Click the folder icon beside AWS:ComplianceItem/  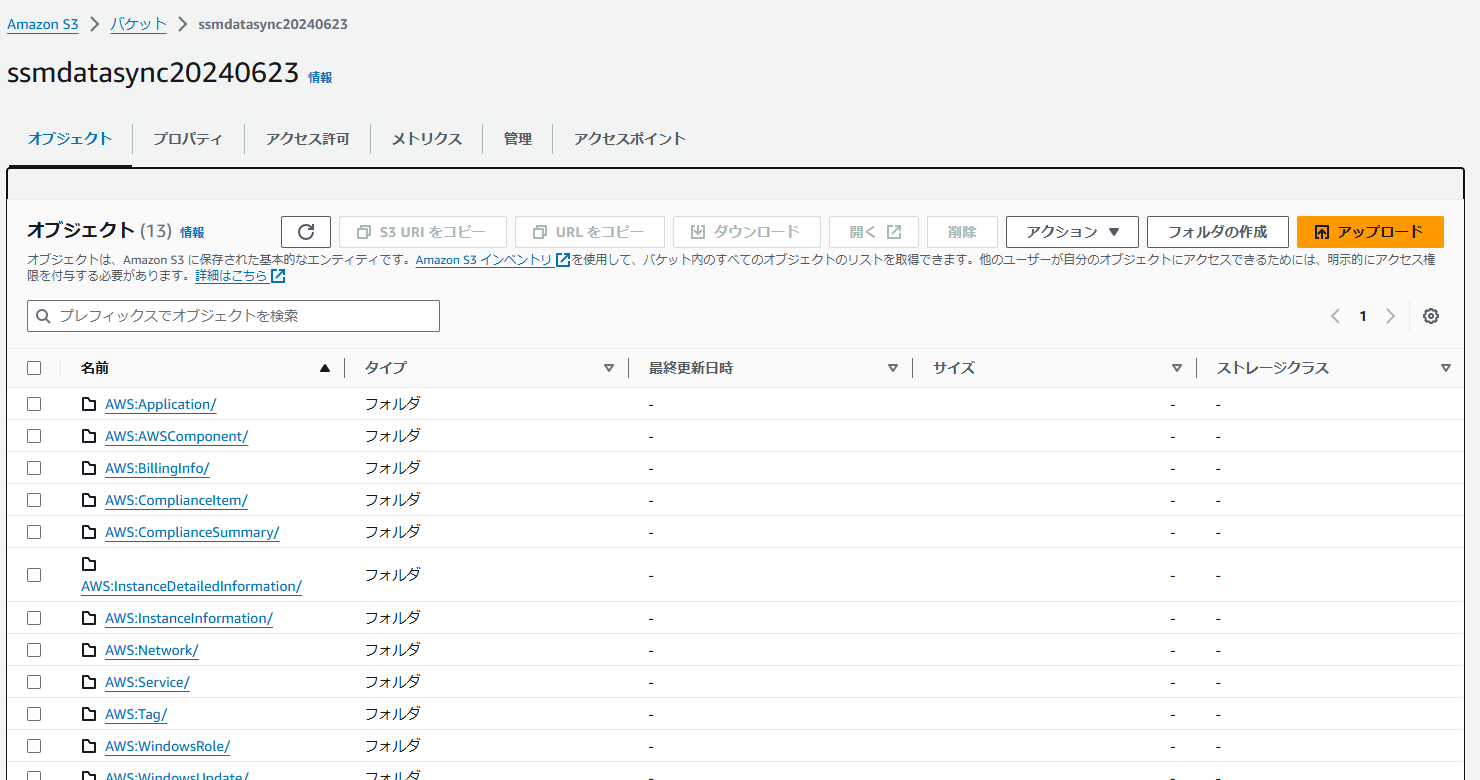[89, 500]
